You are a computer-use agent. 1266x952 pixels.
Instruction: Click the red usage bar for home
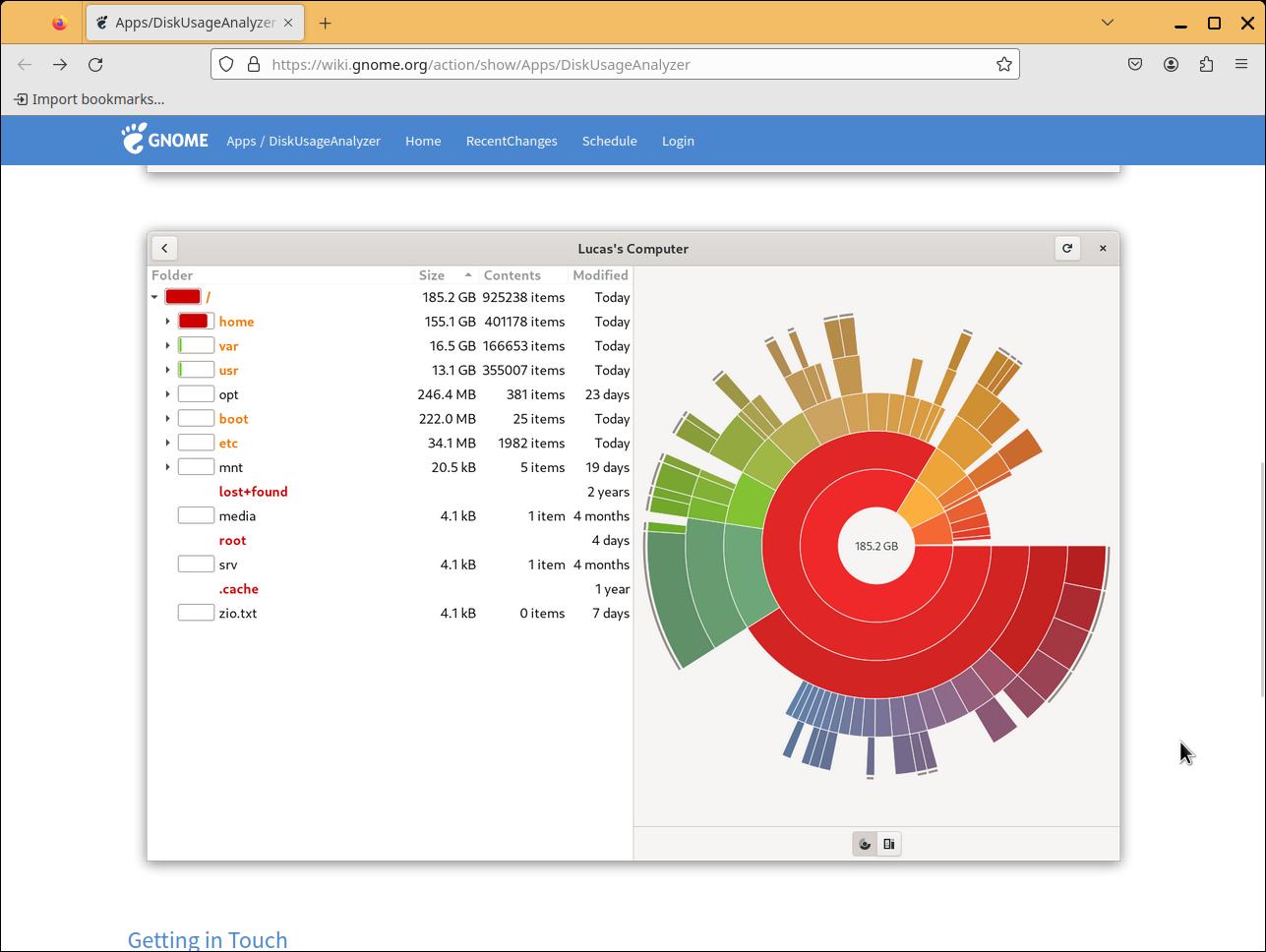(196, 322)
